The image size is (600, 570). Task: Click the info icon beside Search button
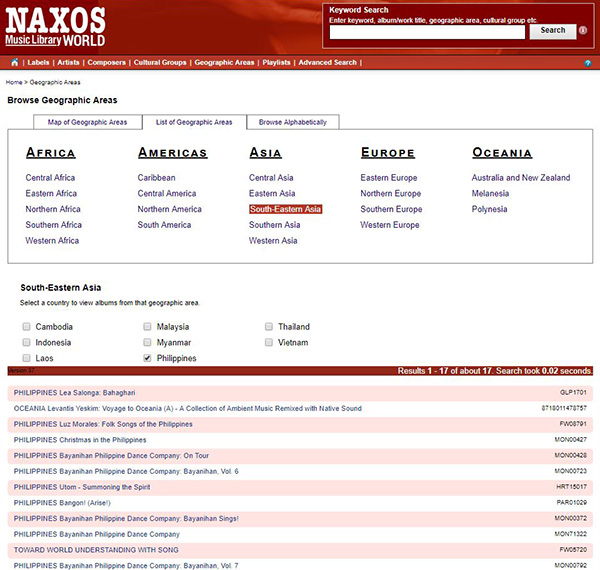(x=583, y=31)
